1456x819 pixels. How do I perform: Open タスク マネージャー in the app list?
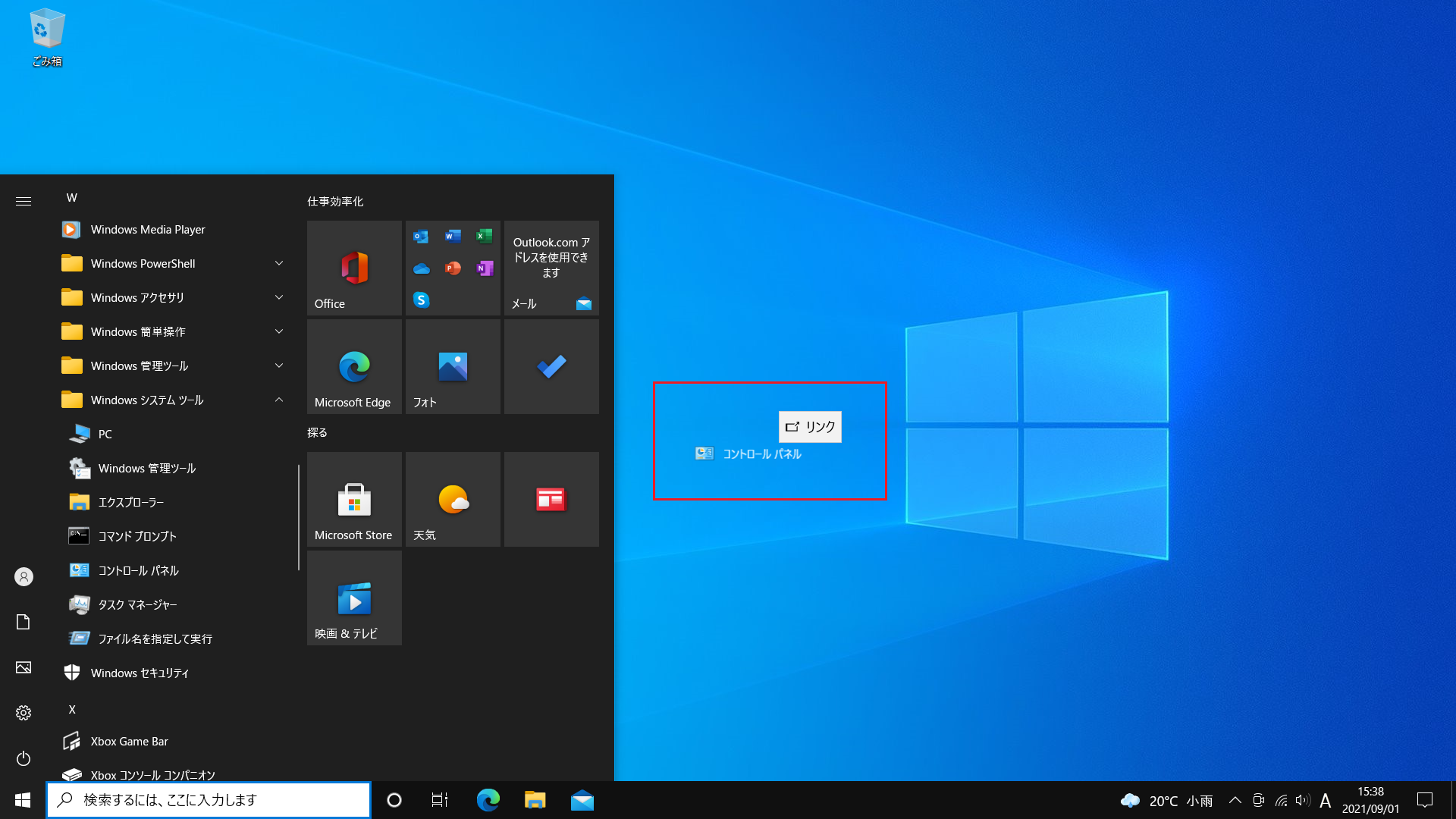pyautogui.click(x=173, y=604)
